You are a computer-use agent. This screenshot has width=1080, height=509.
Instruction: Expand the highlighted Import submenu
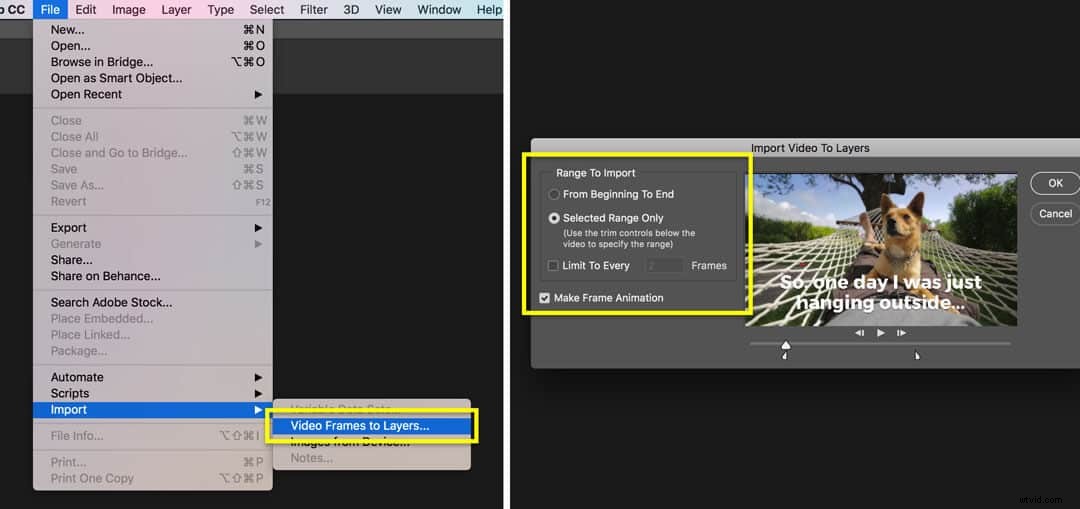tap(153, 410)
